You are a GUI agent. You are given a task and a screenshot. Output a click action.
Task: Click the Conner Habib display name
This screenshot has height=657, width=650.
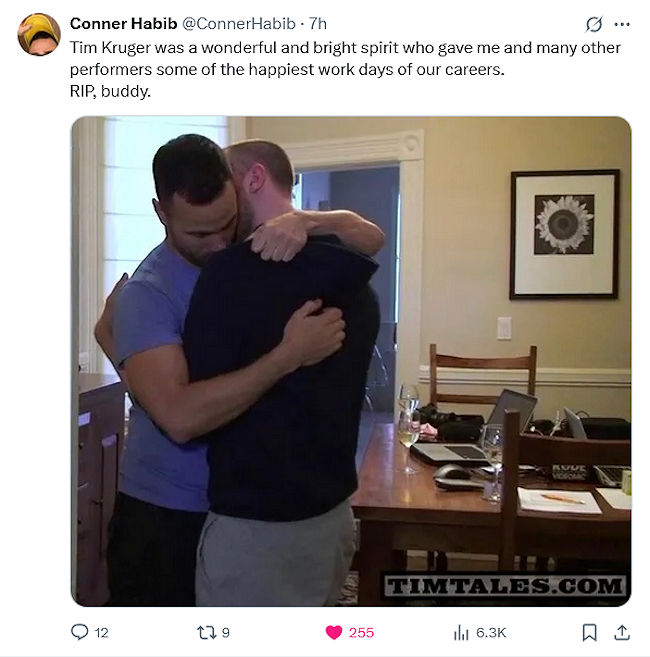tap(124, 24)
